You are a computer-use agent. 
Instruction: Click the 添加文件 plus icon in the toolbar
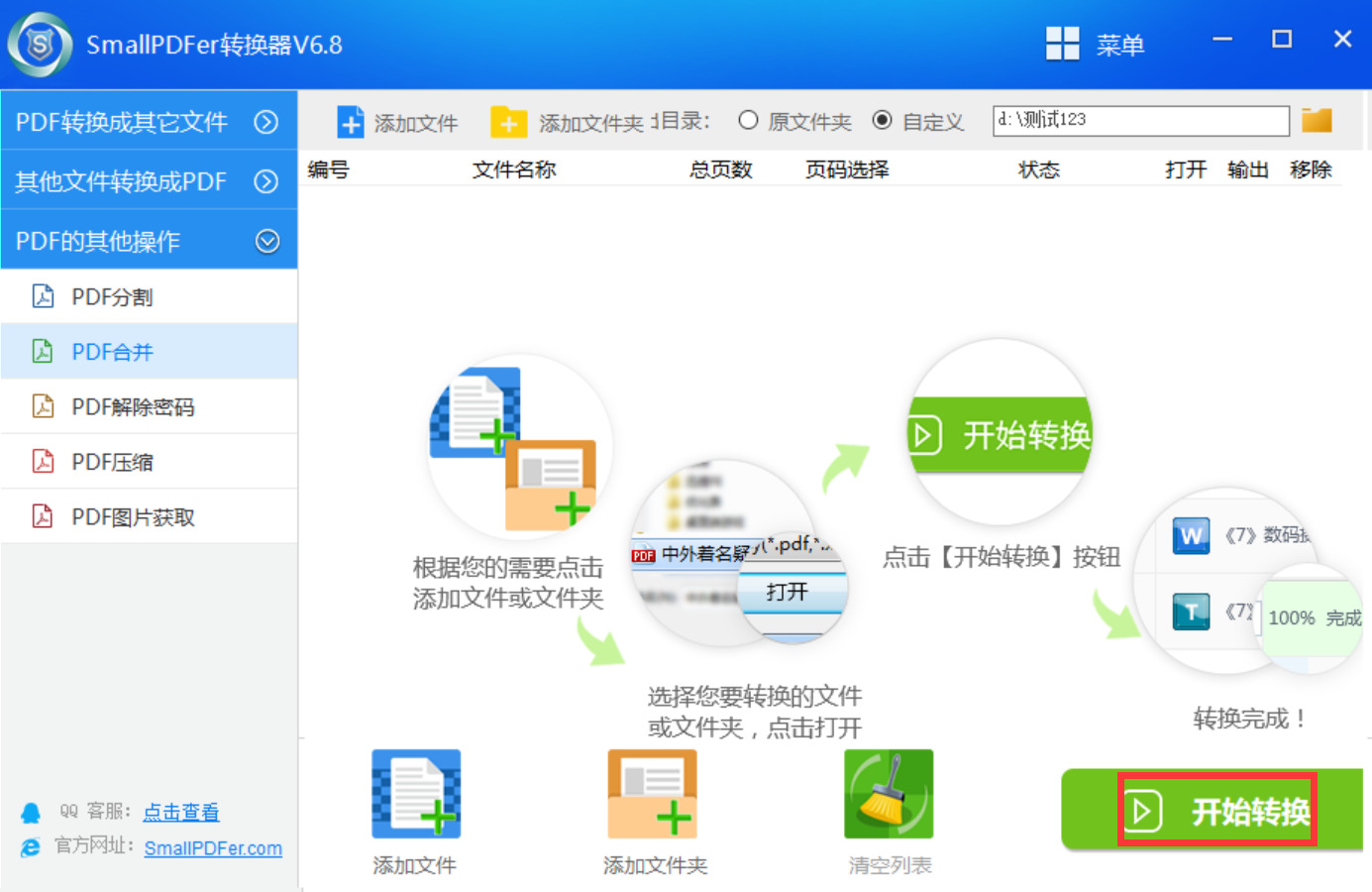pos(351,122)
